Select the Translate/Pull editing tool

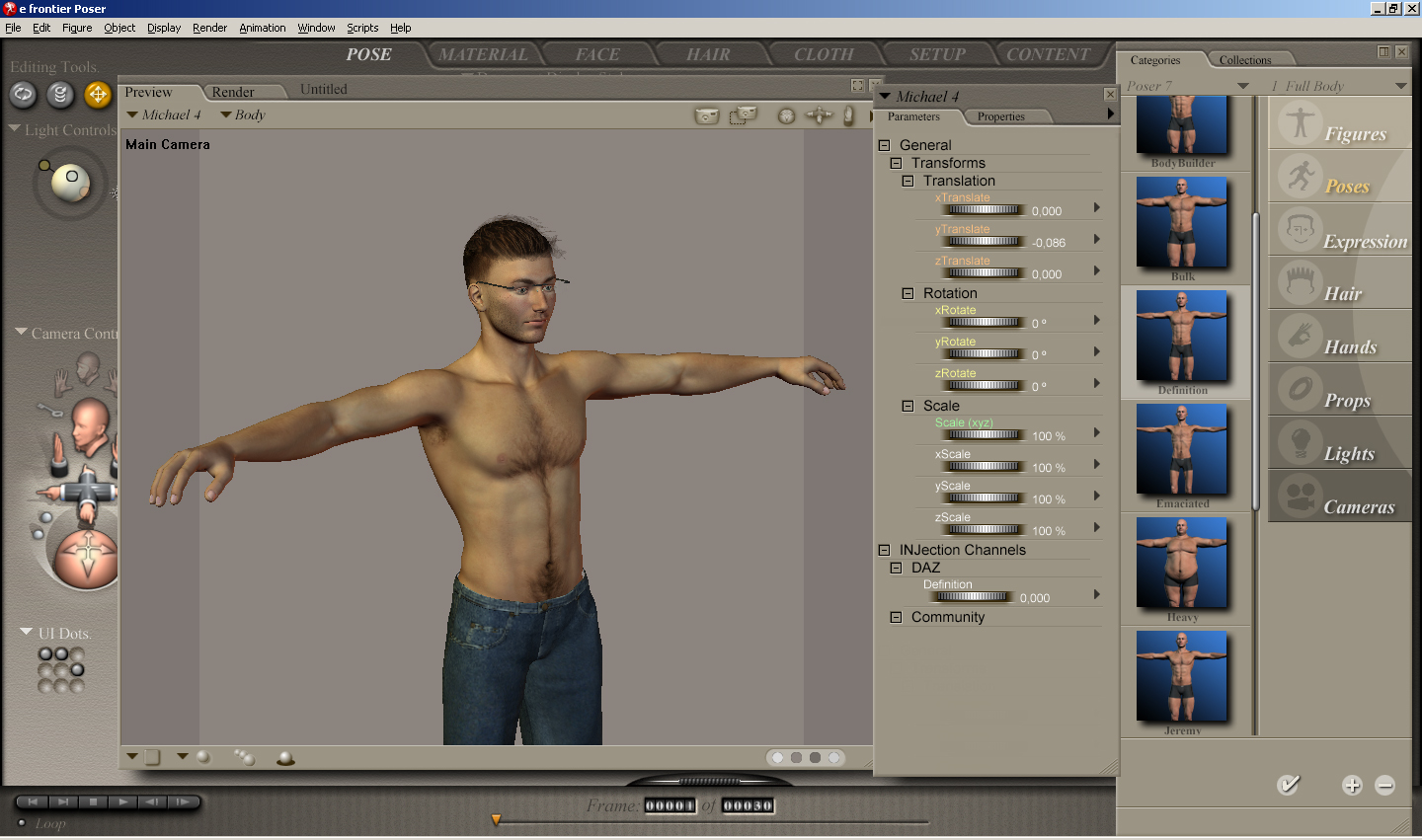[x=98, y=95]
